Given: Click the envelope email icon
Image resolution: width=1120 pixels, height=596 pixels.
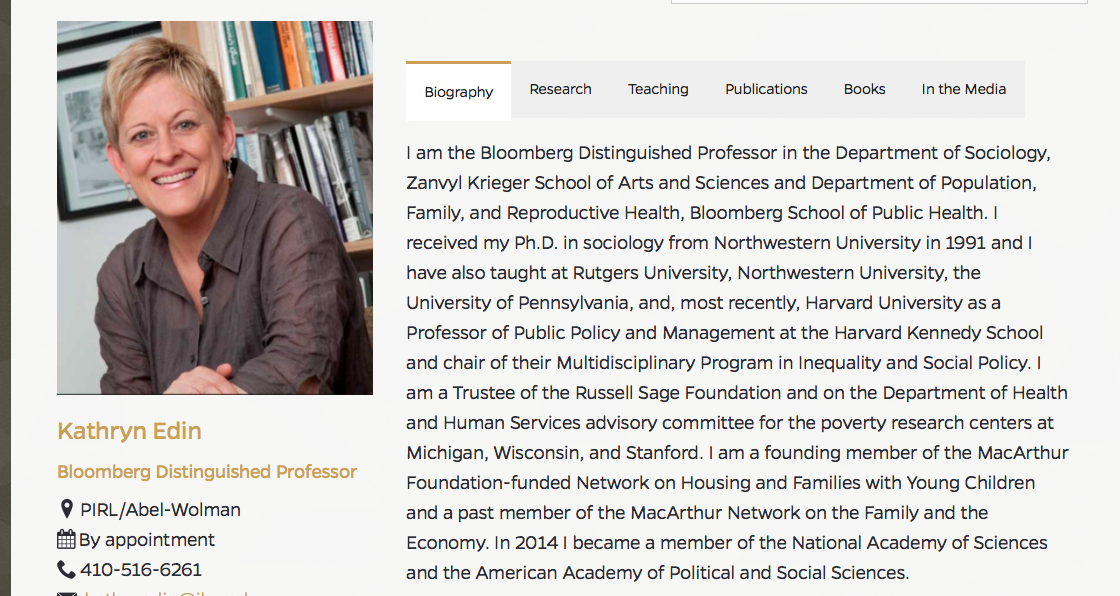Looking at the screenshot, I should [x=66, y=592].
